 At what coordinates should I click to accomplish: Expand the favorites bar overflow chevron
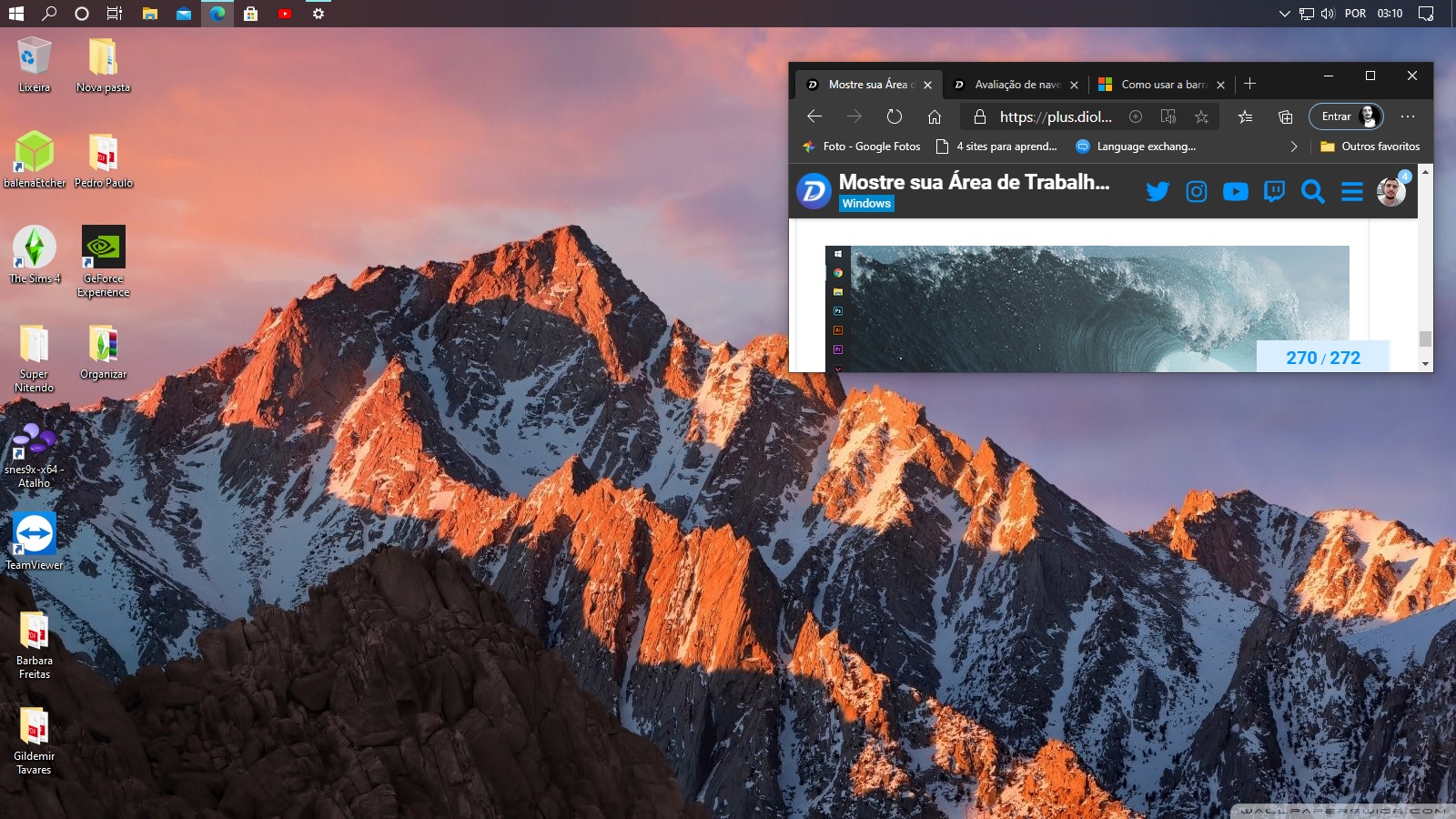[1294, 147]
